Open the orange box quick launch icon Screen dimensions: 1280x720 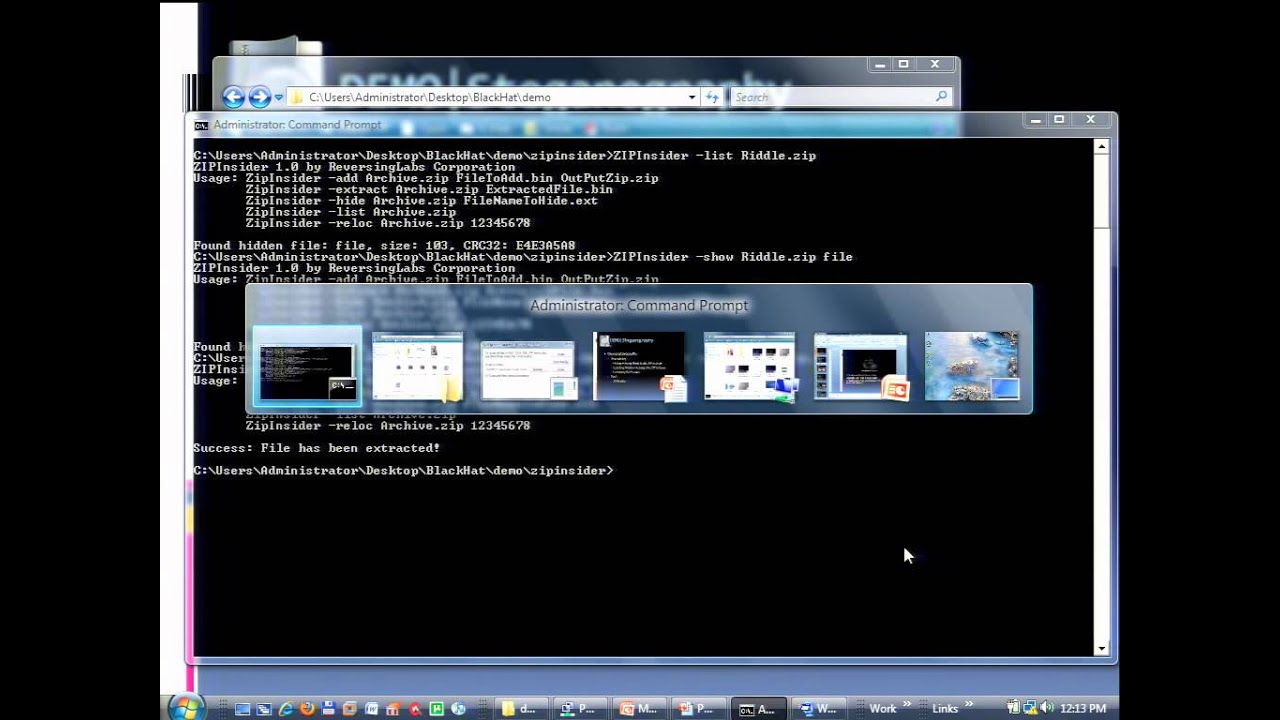click(x=350, y=709)
